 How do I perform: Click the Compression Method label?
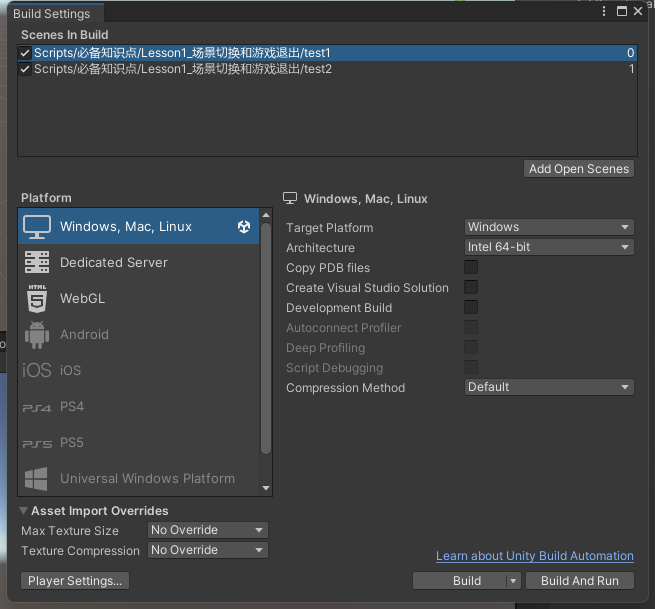click(345, 388)
